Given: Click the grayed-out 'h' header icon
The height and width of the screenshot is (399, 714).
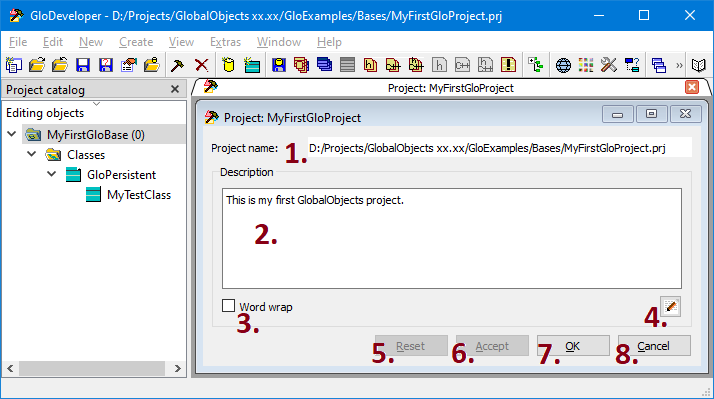Looking at the screenshot, I should [x=439, y=65].
